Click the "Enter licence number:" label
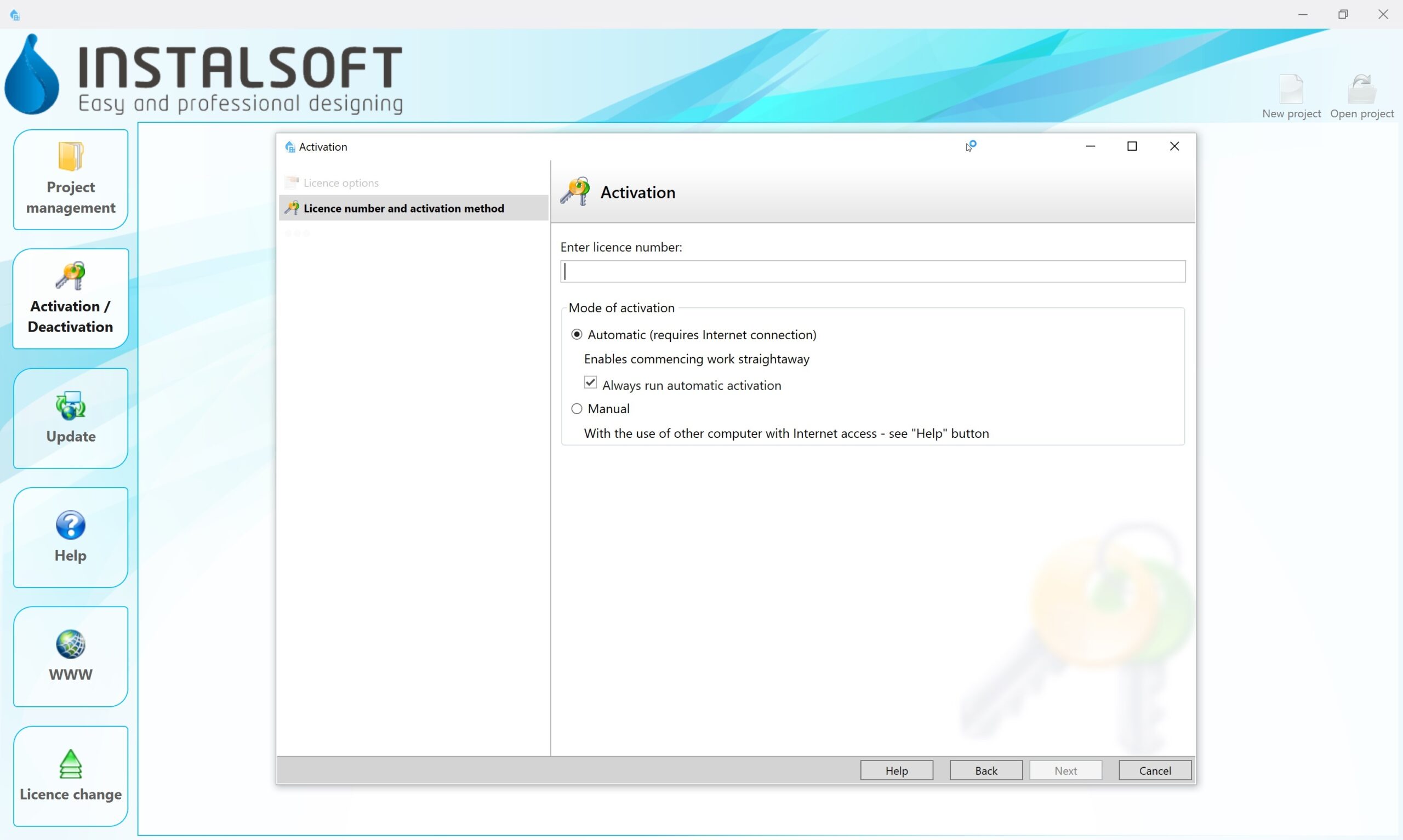 (621, 247)
